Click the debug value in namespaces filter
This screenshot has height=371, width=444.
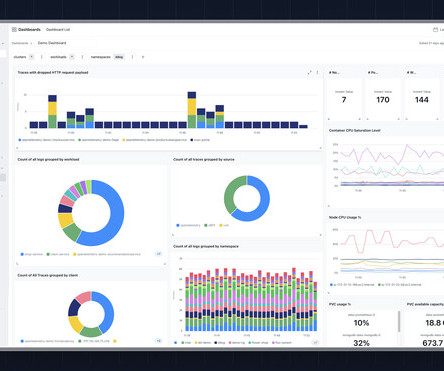coord(119,57)
